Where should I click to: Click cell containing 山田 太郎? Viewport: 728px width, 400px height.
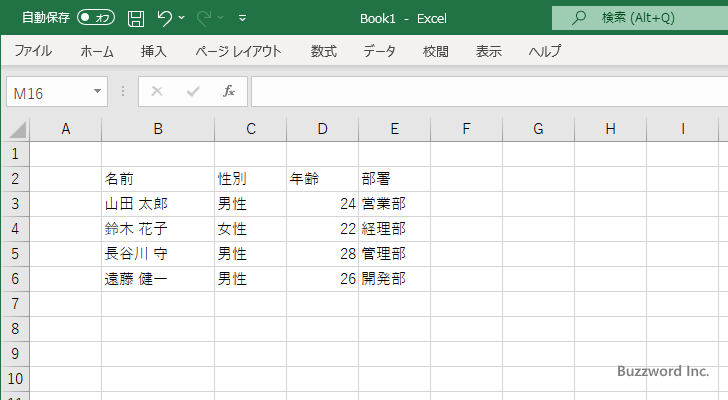point(158,204)
